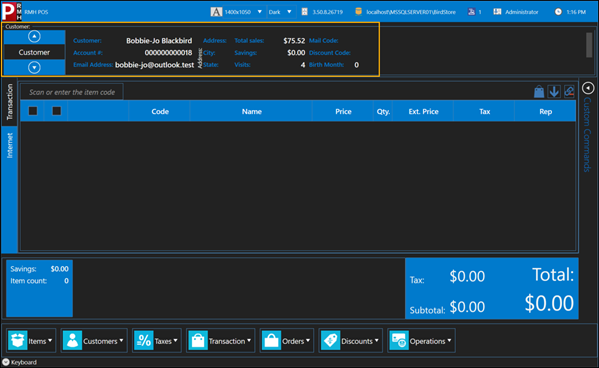Image resolution: width=599 pixels, height=368 pixels.
Task: Open the Items menu dropdown arrow
Action: click(50, 340)
